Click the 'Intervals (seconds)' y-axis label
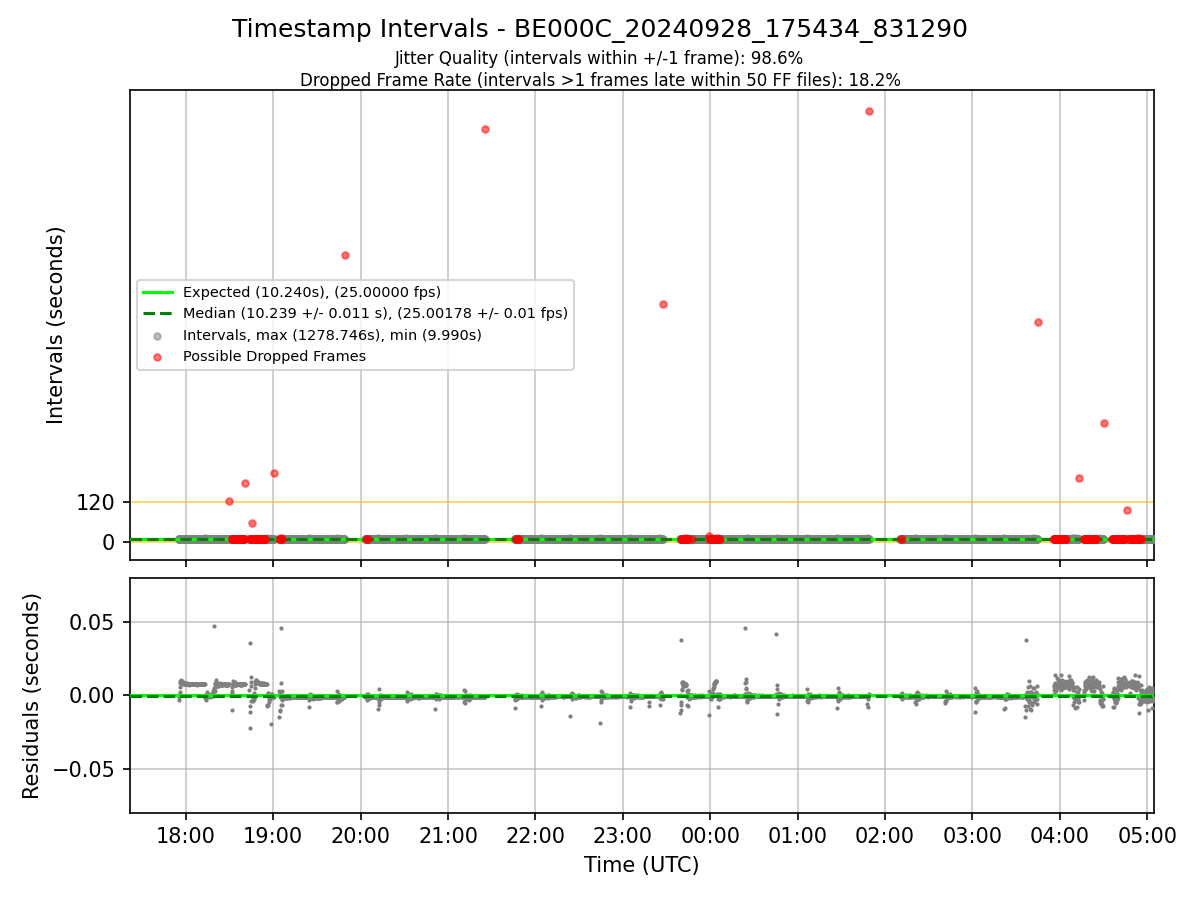This screenshot has height=900, width=1200. pyautogui.click(x=56, y=325)
